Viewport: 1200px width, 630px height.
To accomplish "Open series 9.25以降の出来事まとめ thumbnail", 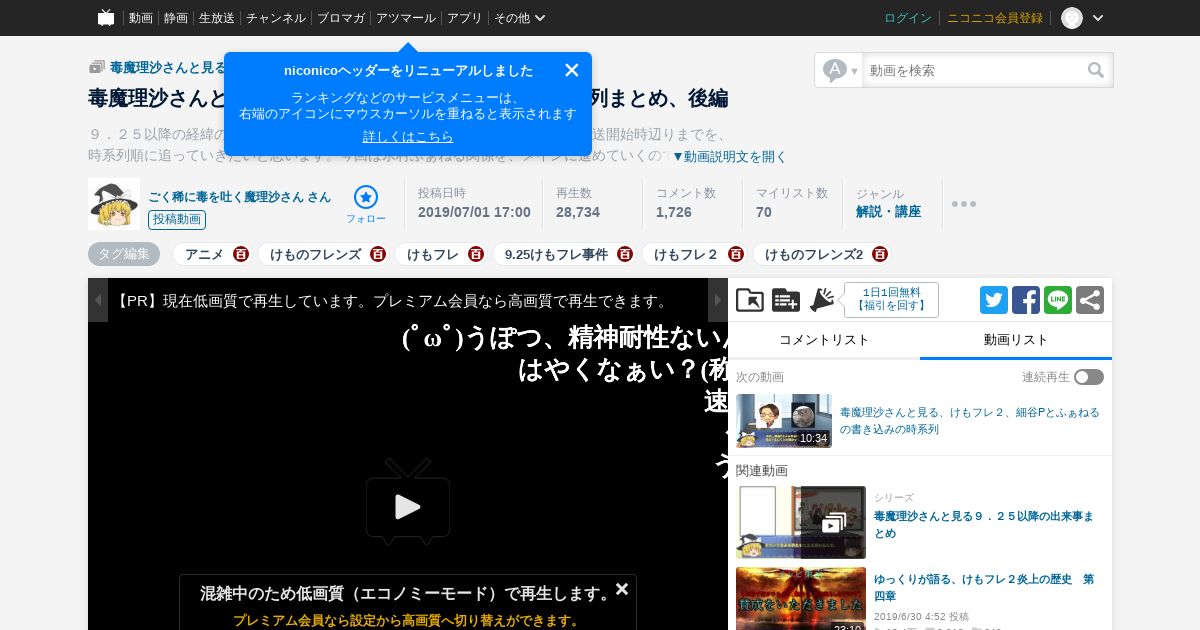I will [801, 522].
